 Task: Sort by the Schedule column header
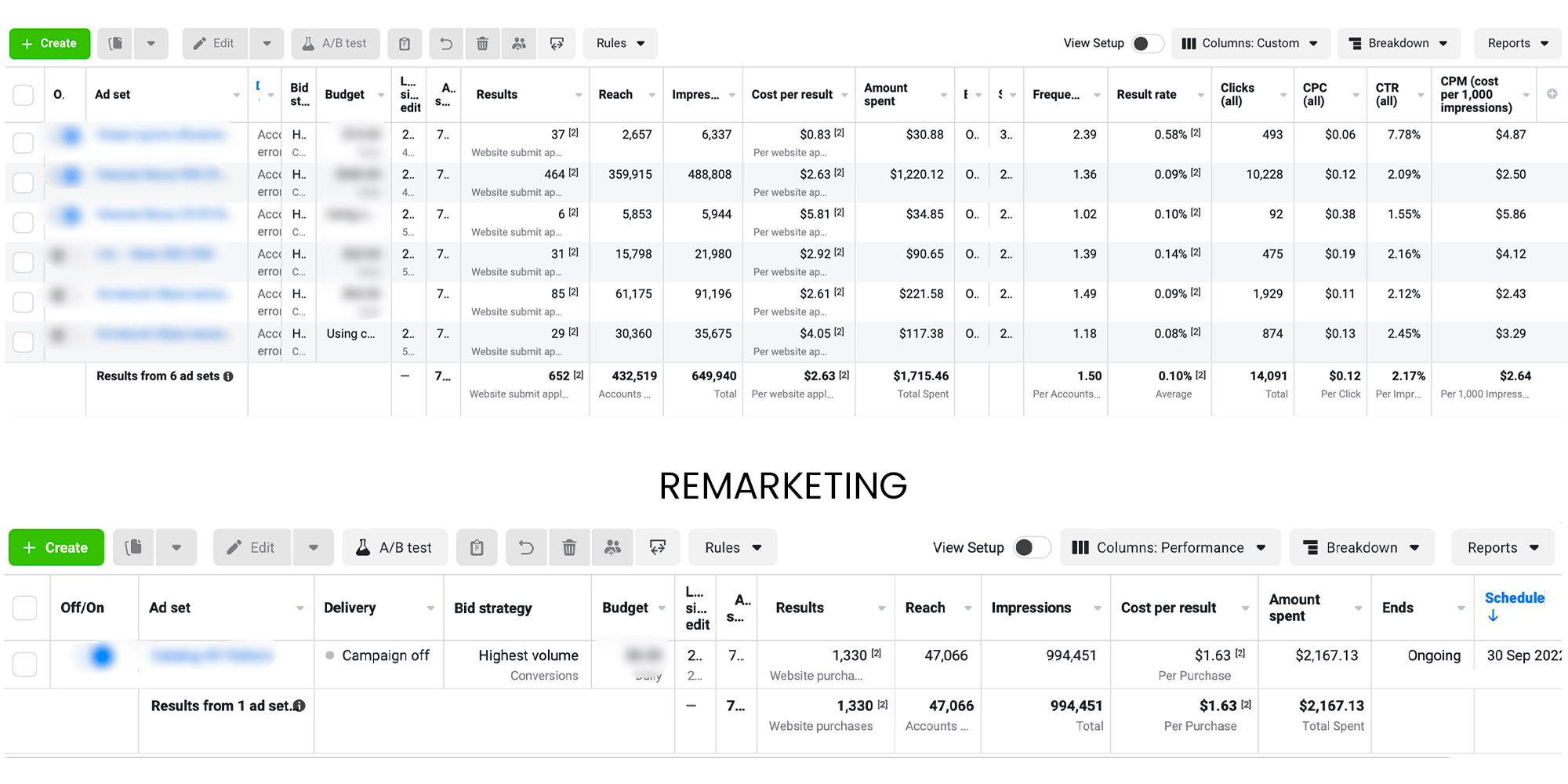pos(1513,598)
